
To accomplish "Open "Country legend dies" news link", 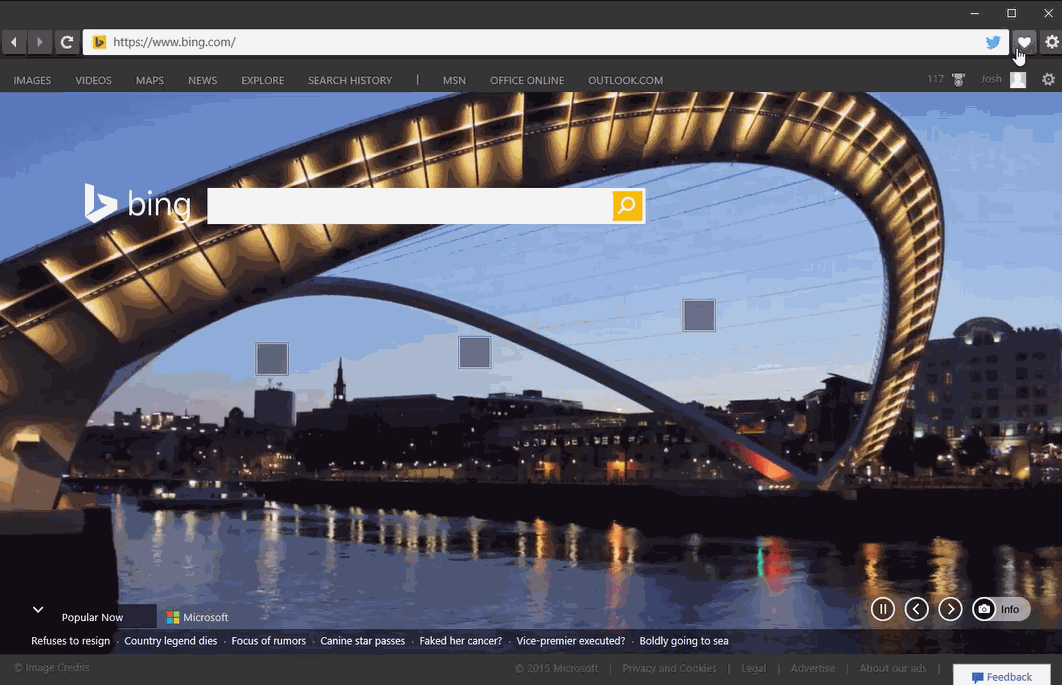I will 170,641.
